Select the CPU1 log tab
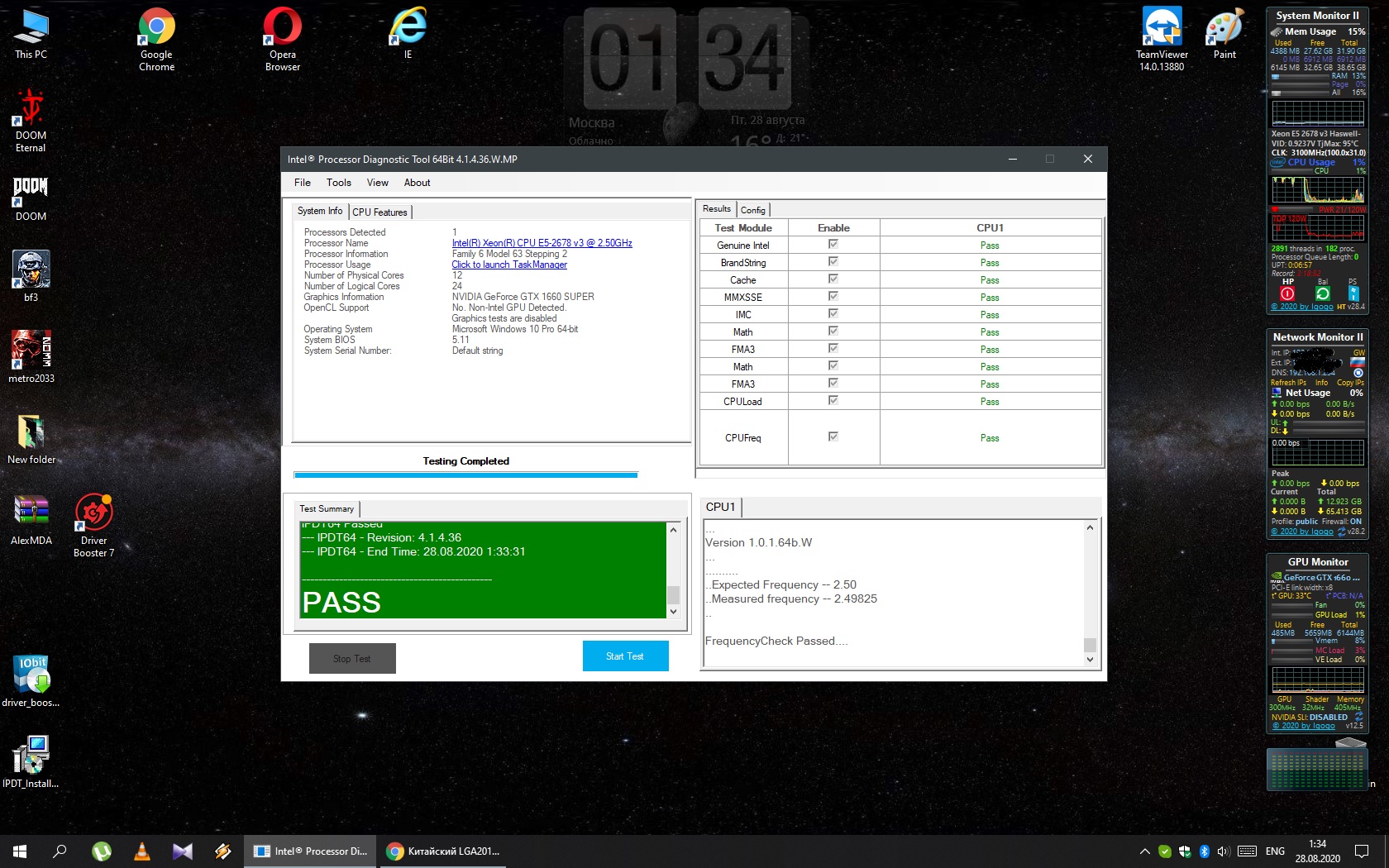This screenshot has width=1389, height=868. click(x=720, y=507)
